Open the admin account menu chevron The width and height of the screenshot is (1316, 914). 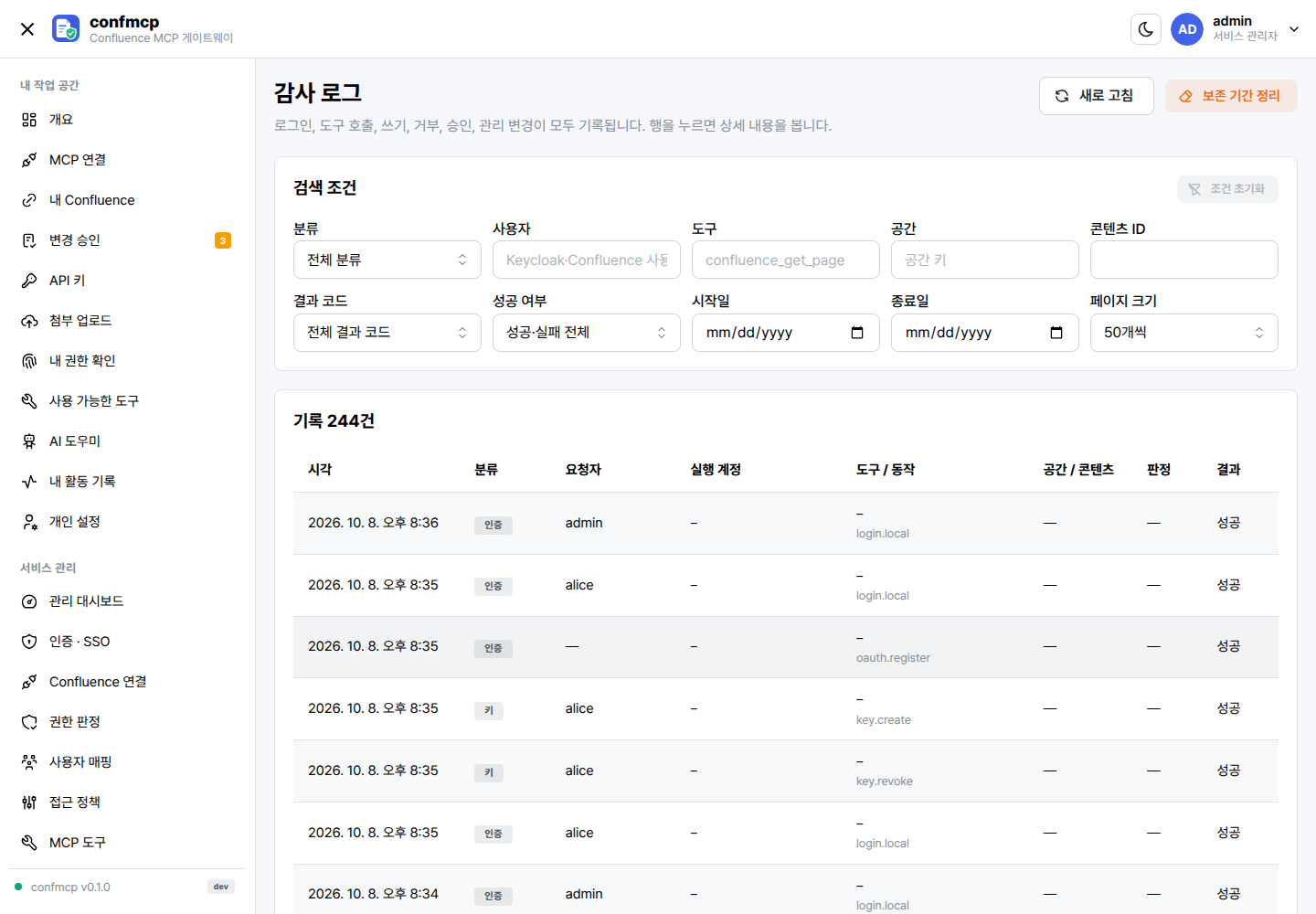pos(1294,29)
